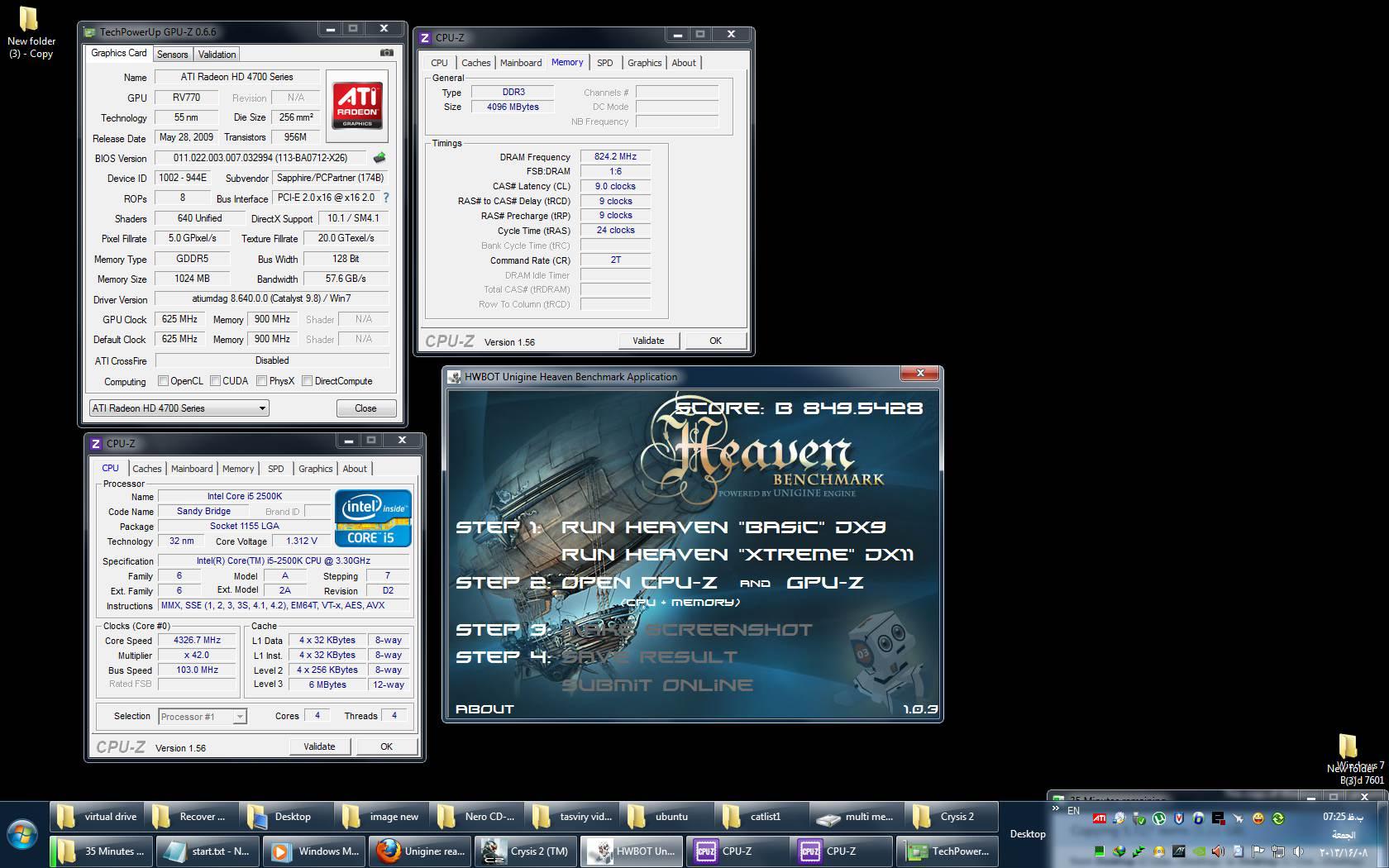Open the TechPowerUp GPU-Z taskbar button
The image size is (1389, 868).
pyautogui.click(x=949, y=851)
